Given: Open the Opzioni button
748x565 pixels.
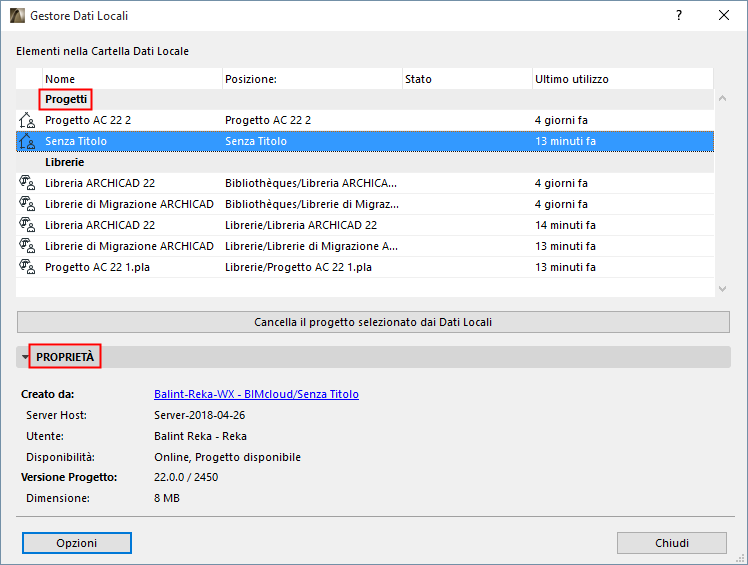Looking at the screenshot, I should point(77,543).
